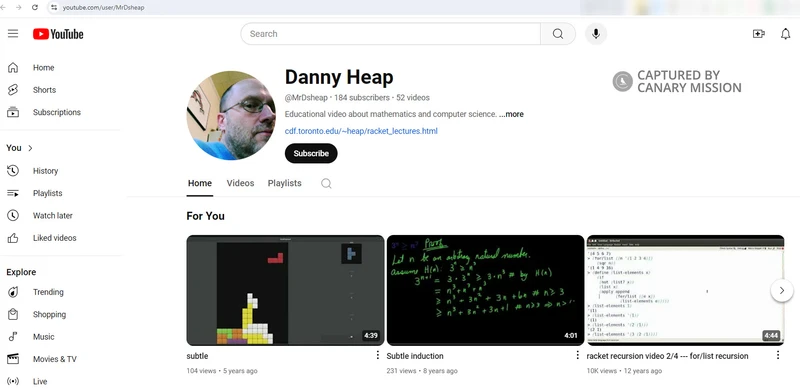
Task: Click the Movies & TV clapboard icon
Action: click(13, 359)
